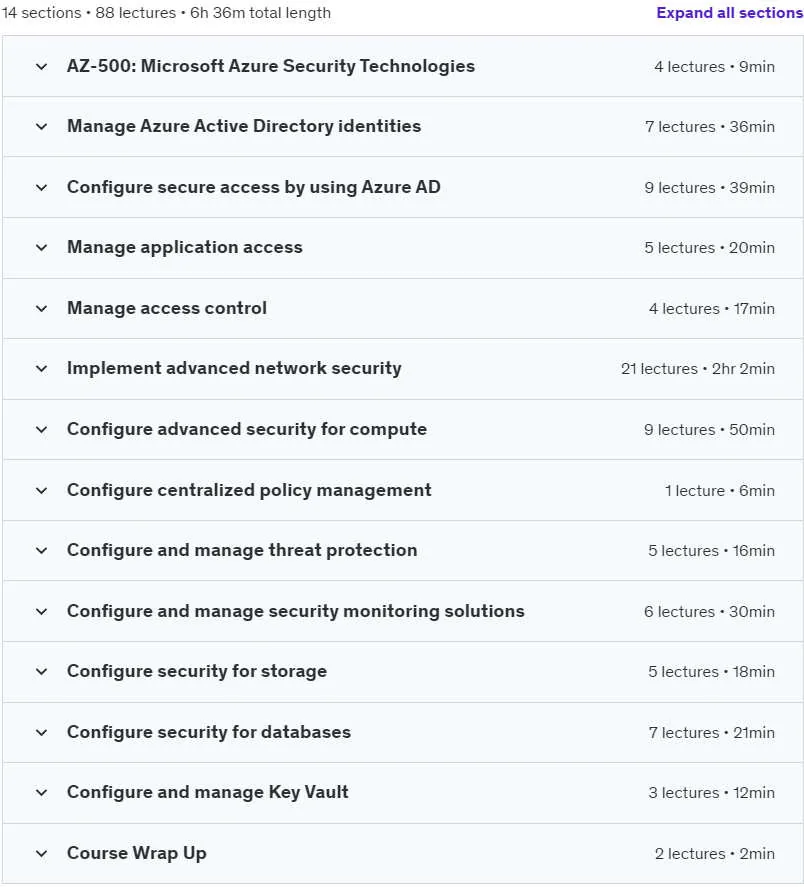Expand chevron for Configure and manage threat protection
804x887 pixels.
41,550
